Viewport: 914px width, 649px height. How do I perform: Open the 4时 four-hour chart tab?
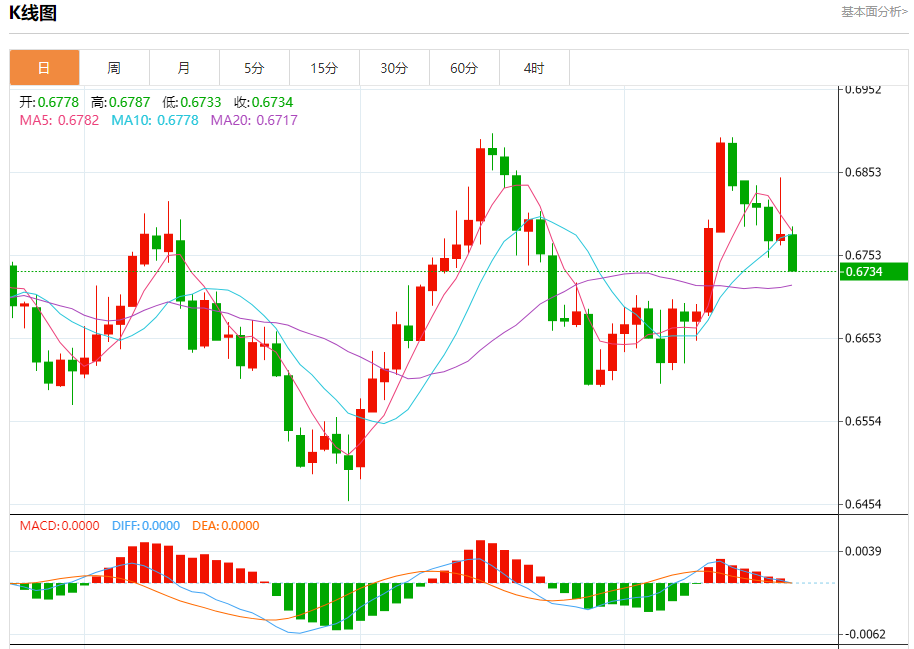(x=534, y=68)
